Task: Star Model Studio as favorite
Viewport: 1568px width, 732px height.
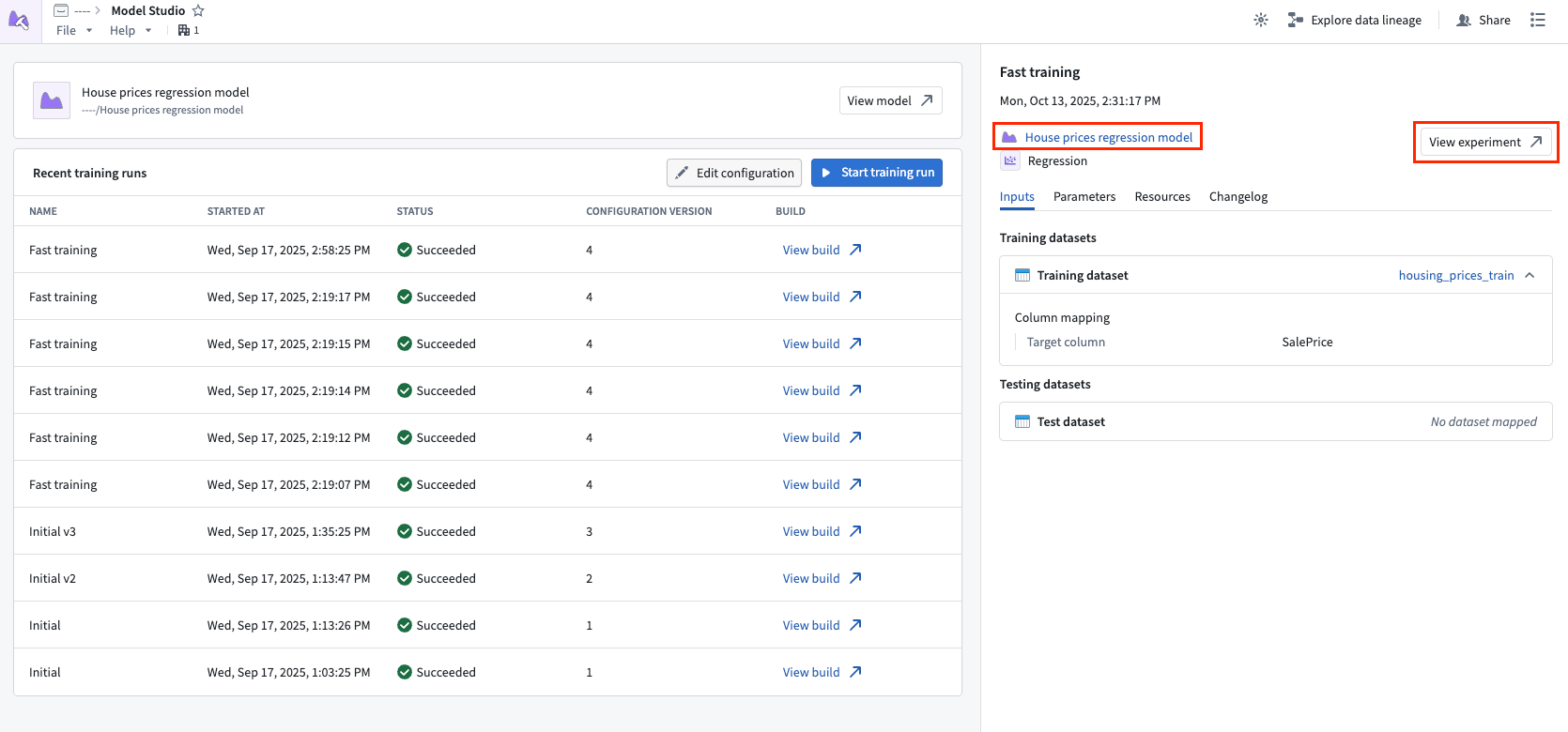Action: tap(198, 10)
